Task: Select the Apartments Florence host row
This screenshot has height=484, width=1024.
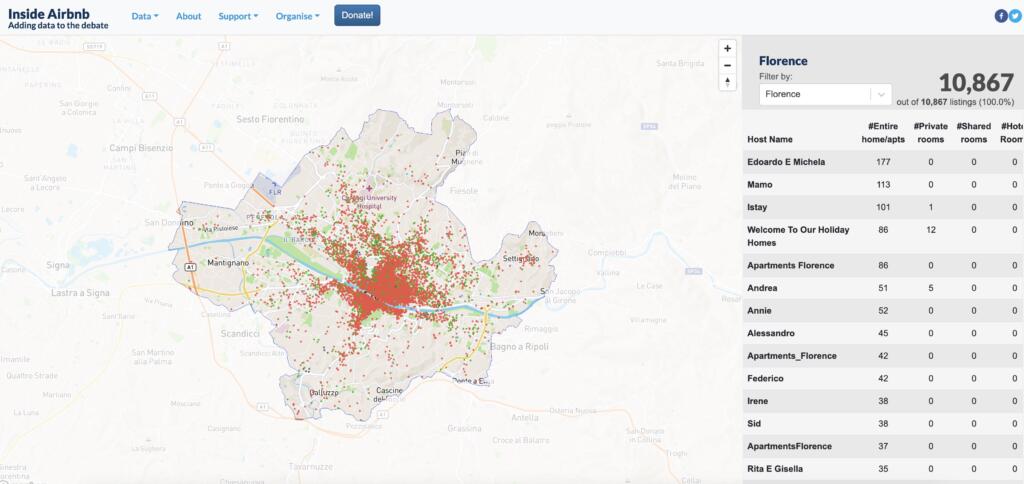Action: click(x=790, y=265)
